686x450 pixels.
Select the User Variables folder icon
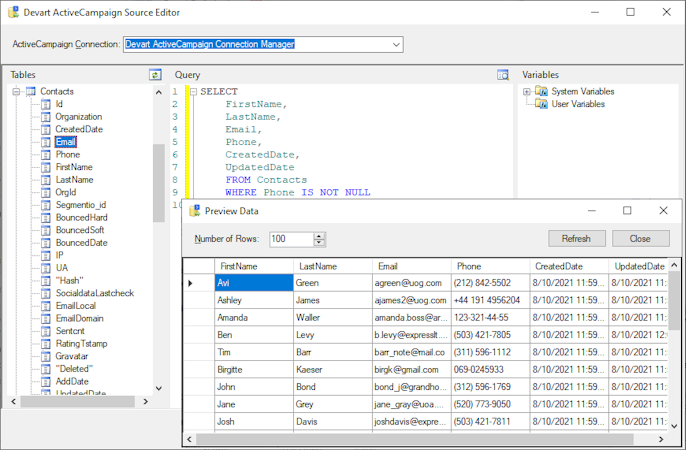pyautogui.click(x=541, y=104)
